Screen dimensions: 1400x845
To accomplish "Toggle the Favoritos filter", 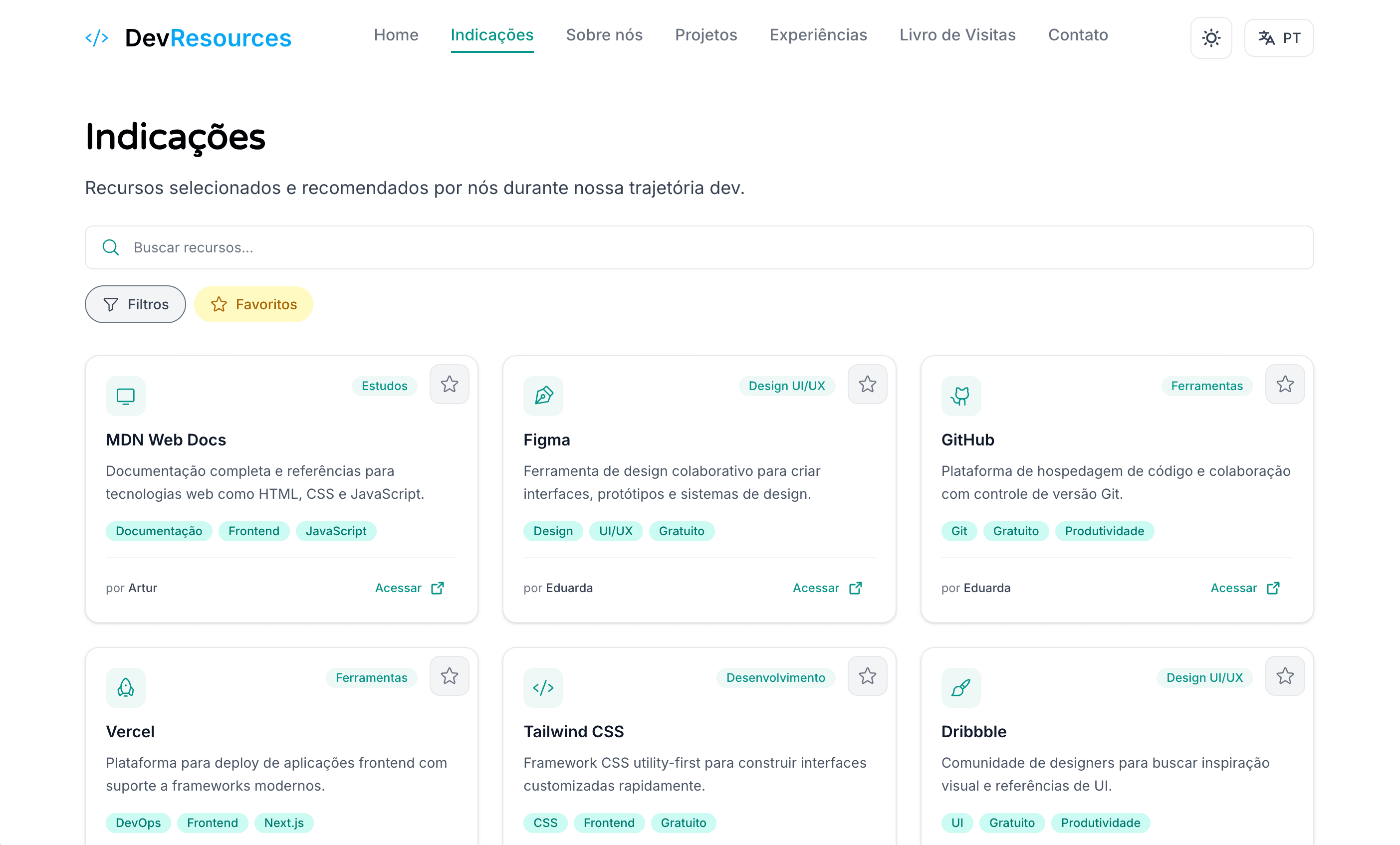I will (253, 304).
